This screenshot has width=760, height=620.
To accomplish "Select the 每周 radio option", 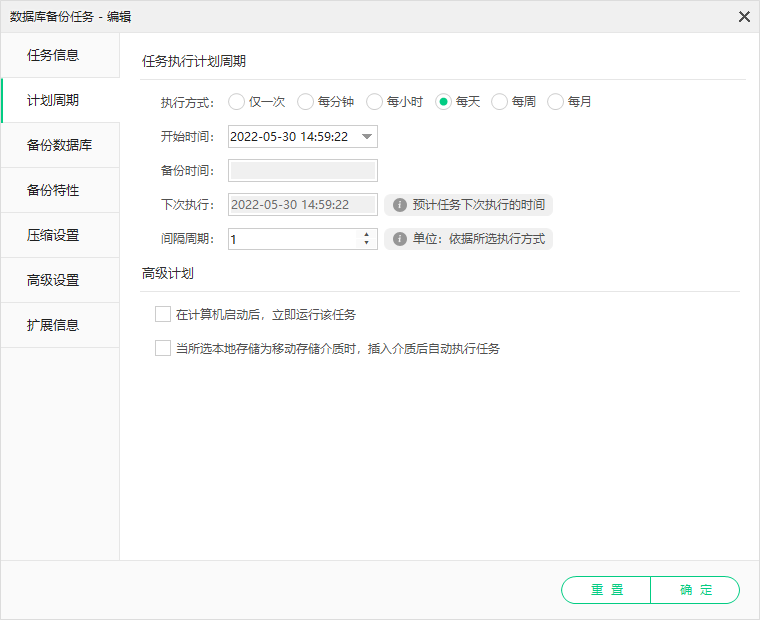I will point(499,102).
